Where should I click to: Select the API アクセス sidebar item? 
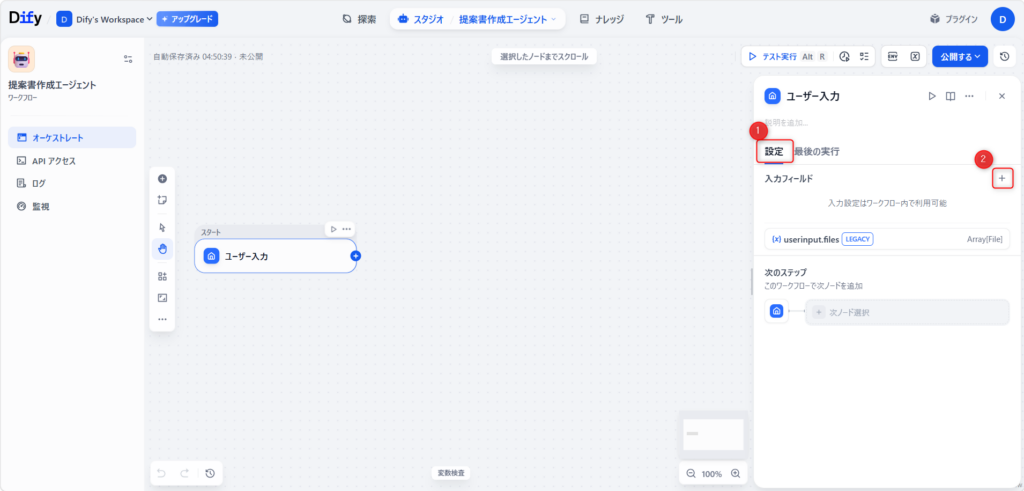(53, 160)
